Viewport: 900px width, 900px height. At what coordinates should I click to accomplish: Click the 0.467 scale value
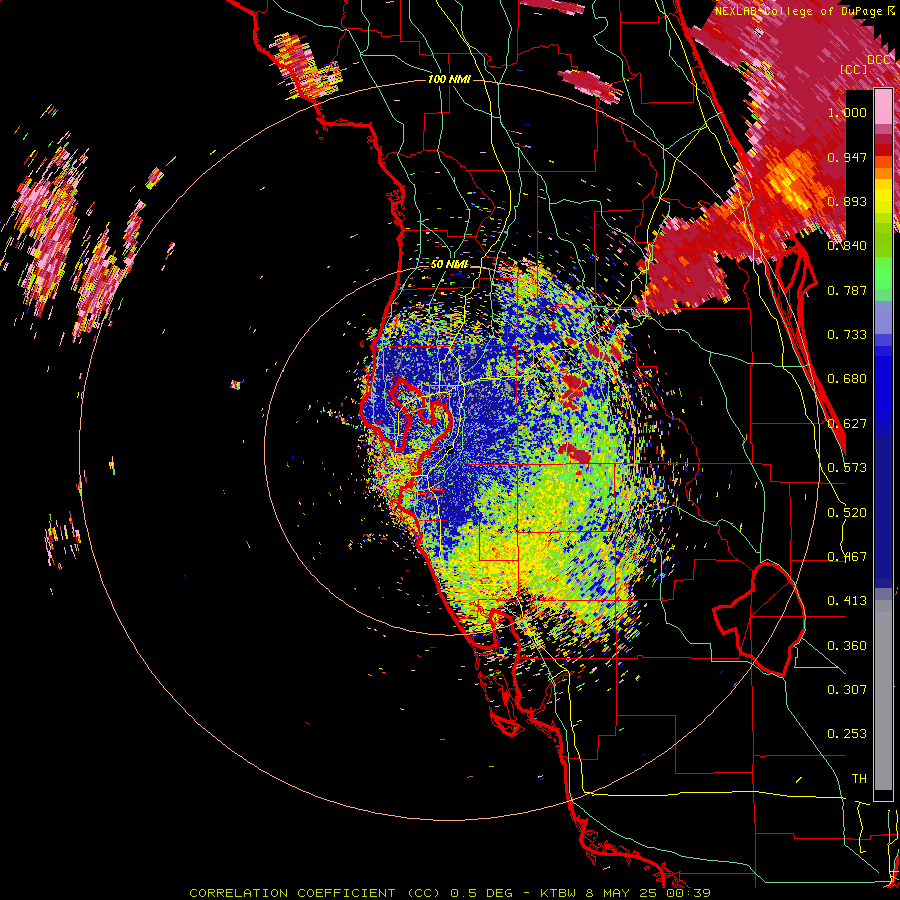point(847,557)
